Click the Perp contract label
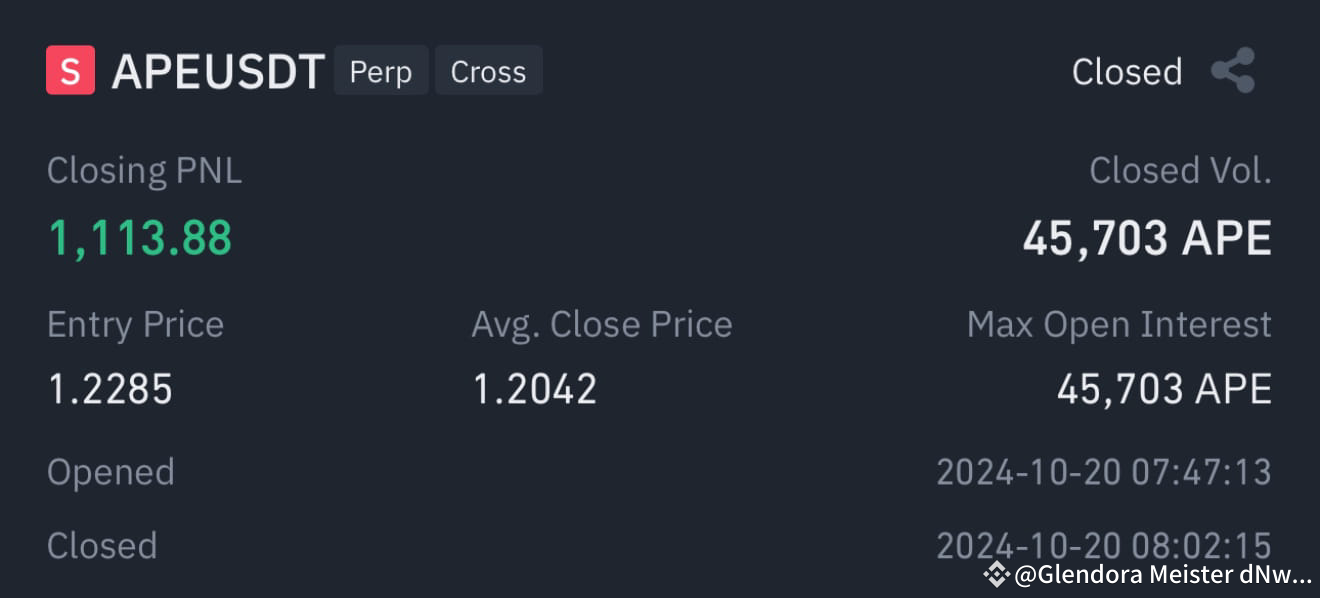 click(x=381, y=71)
